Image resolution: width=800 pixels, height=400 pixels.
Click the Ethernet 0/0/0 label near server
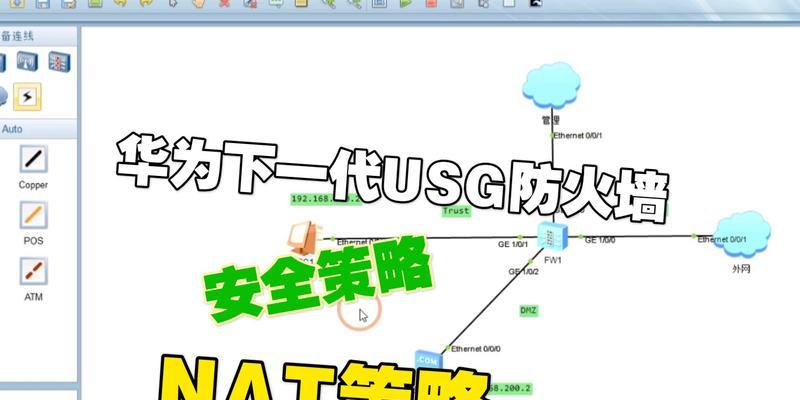476,349
